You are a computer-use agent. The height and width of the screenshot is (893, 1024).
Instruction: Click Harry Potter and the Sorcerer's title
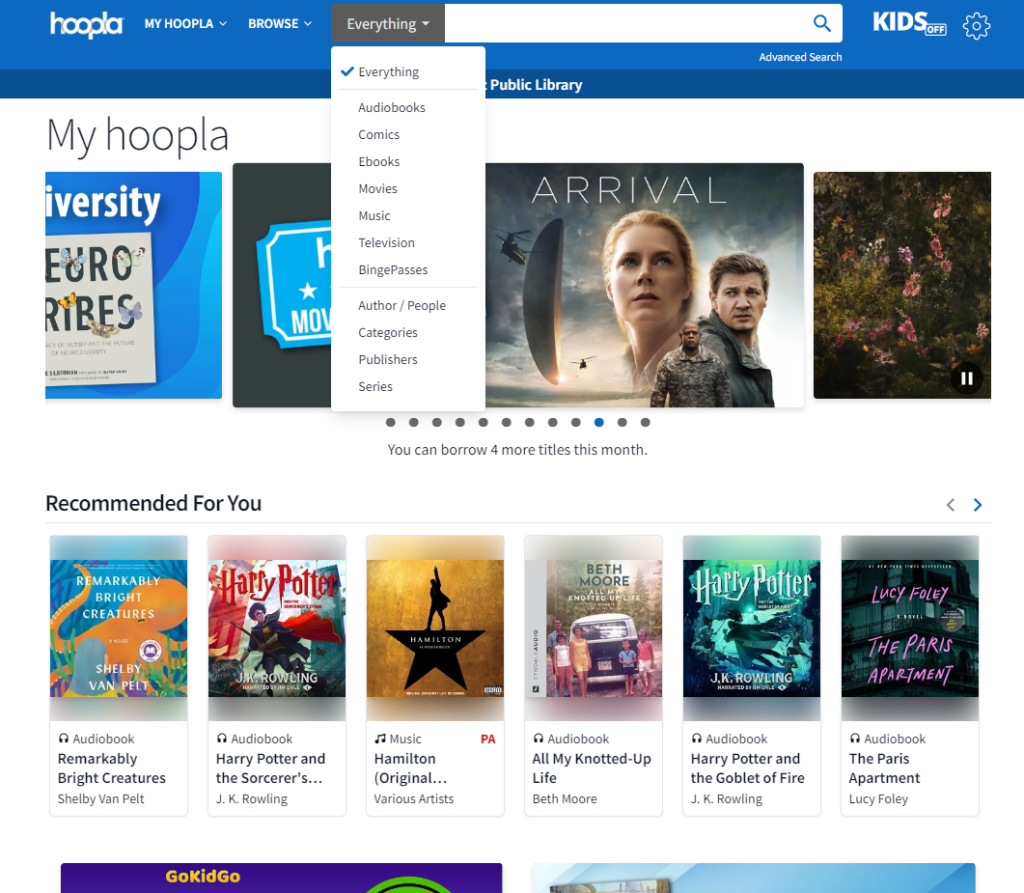270,768
